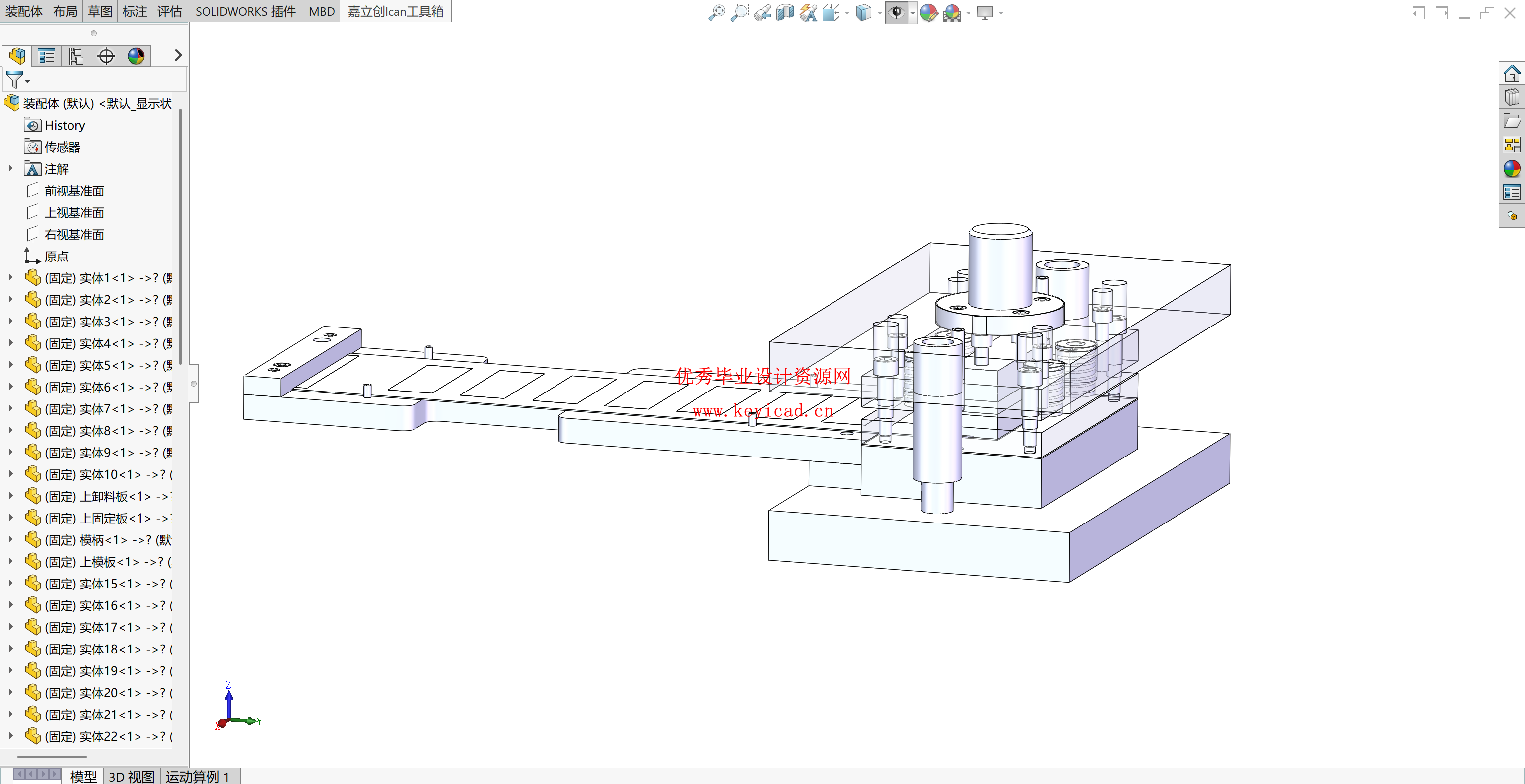Click the feature tree vertical scrollbar

pos(180,237)
